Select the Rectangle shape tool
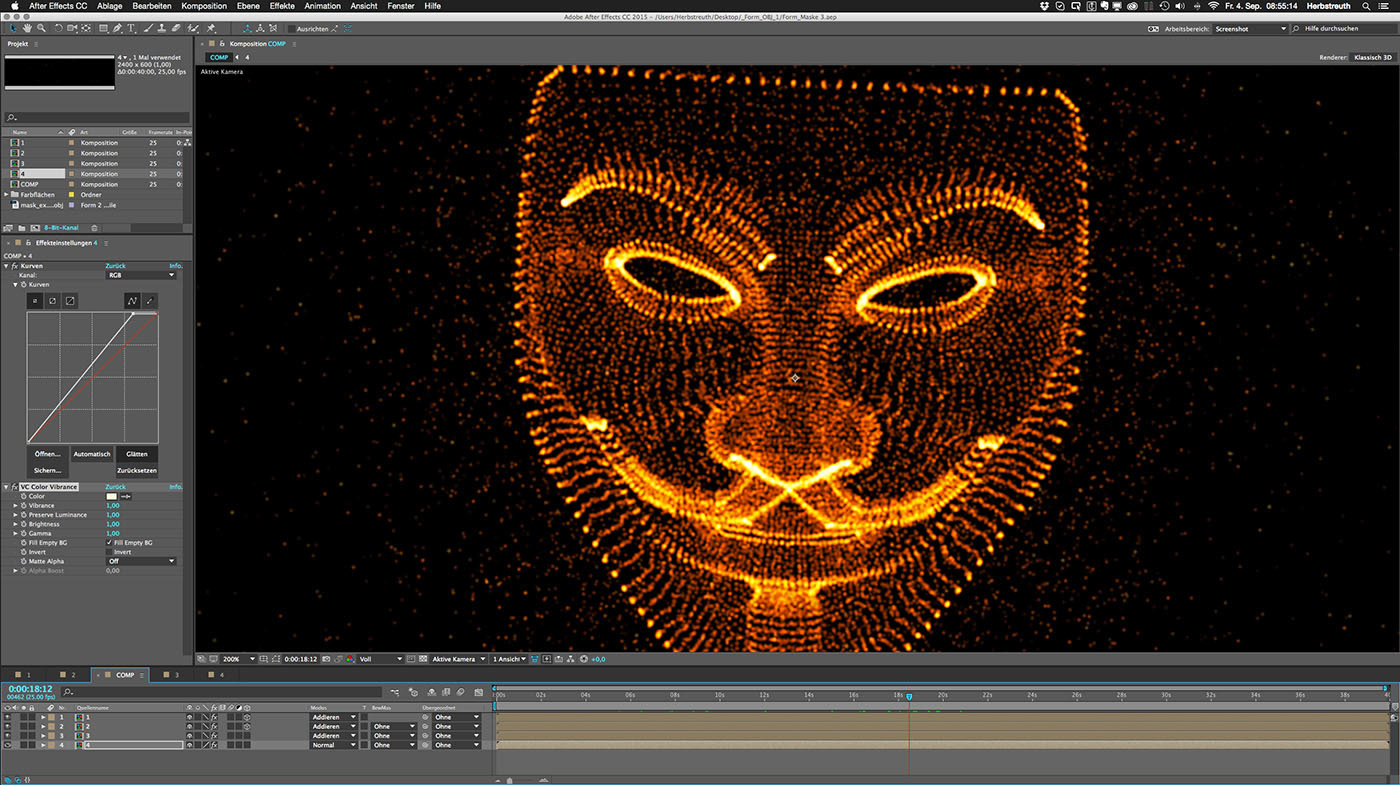This screenshot has height=785, width=1400. tap(103, 28)
